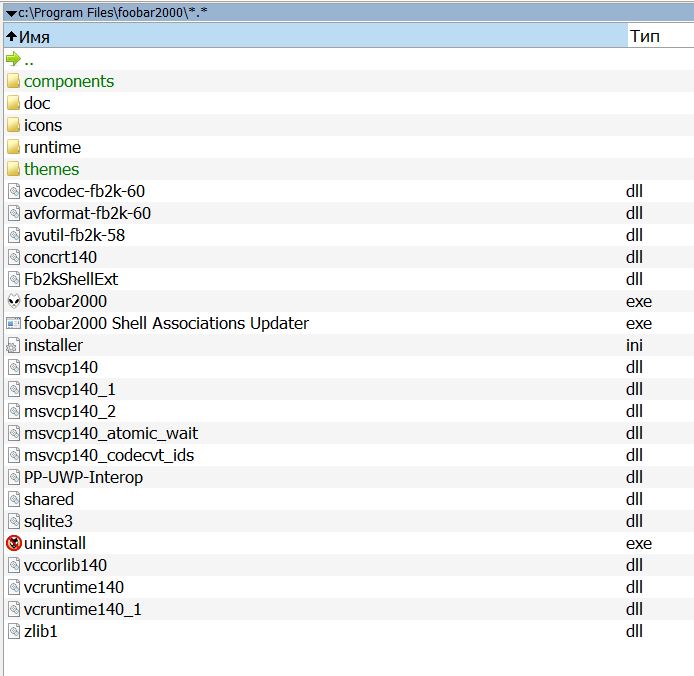The width and height of the screenshot is (694, 676).
Task: Select the runtime folder entry
Action: 52,147
